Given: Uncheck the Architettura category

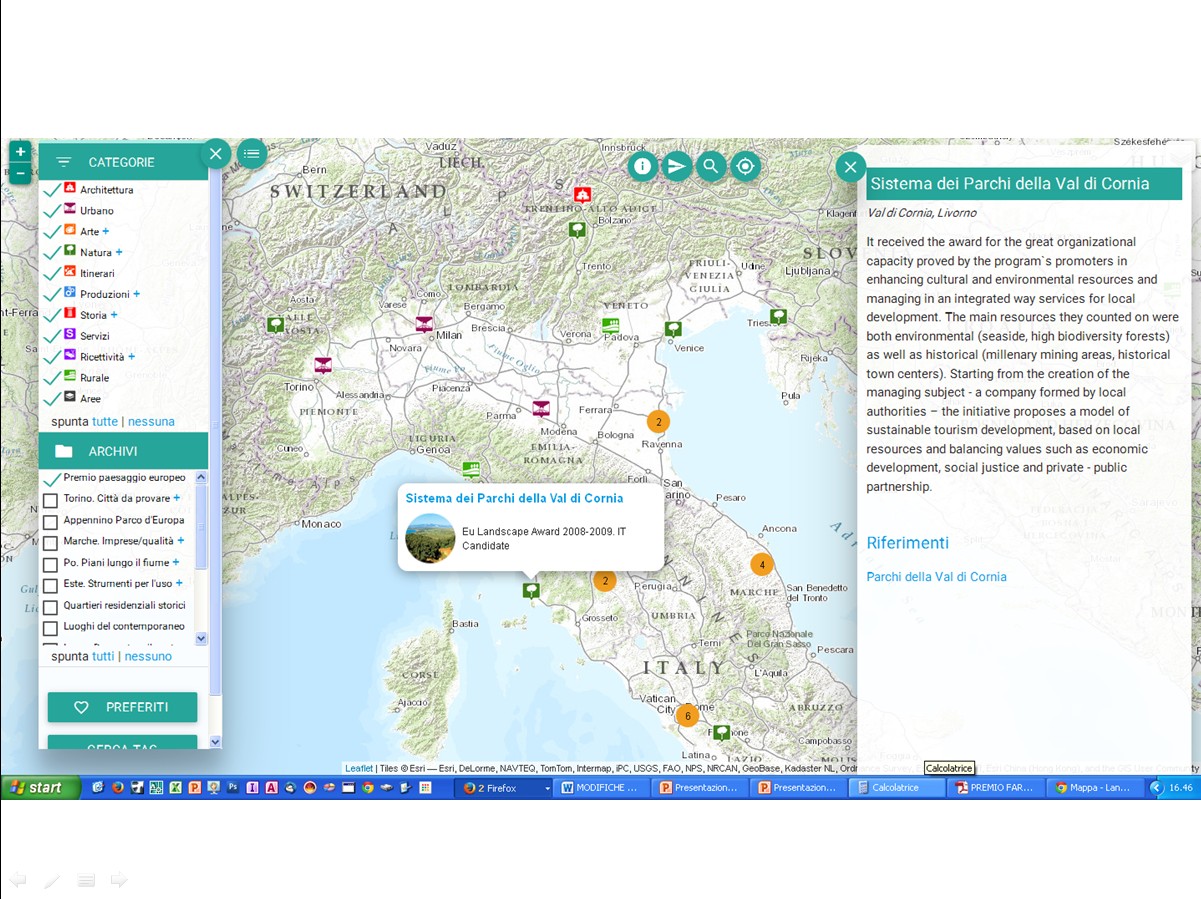Looking at the screenshot, I should pyautogui.click(x=52, y=190).
